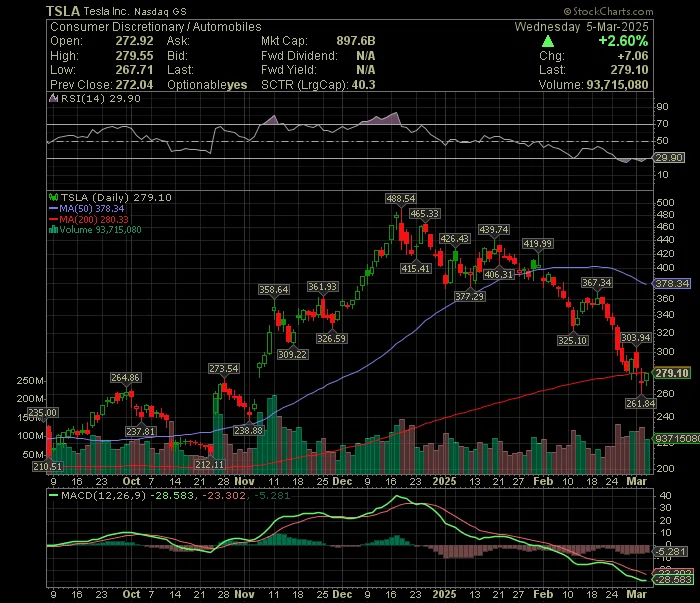
Task: Click the TSLA ticker symbol title
Action: (x=63, y=11)
